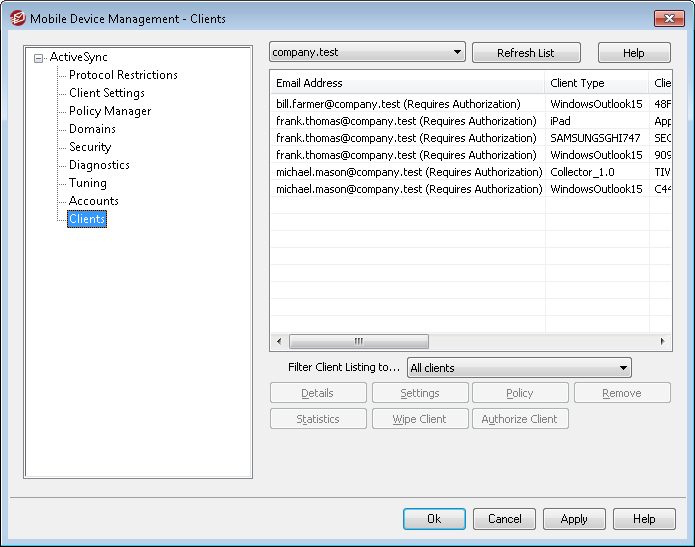Select the michael.mason Collector_1.0 client row
695x547 pixels.
click(x=409, y=172)
